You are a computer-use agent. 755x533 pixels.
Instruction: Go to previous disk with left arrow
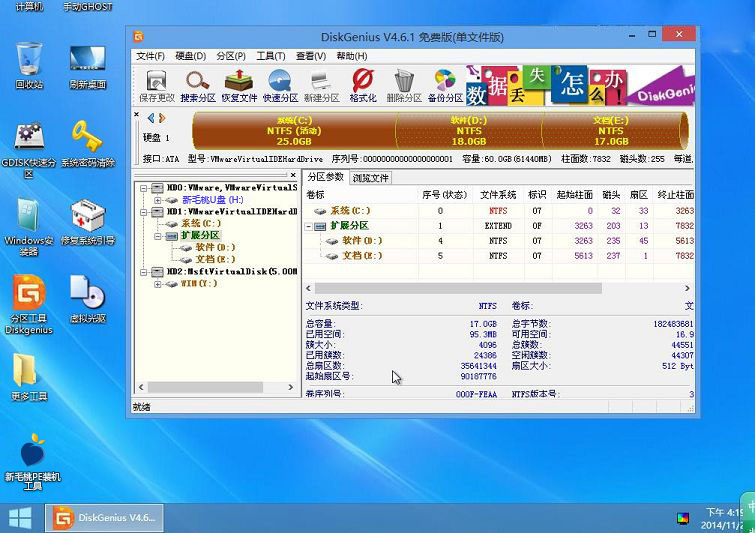[x=151, y=117]
